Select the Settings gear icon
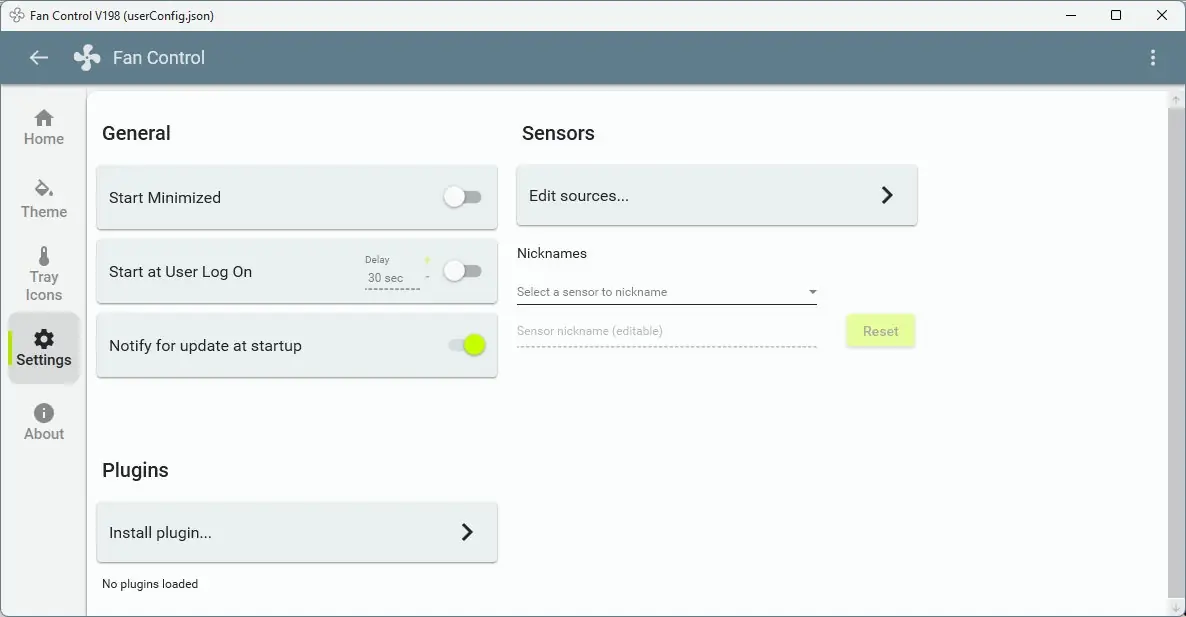 44,340
